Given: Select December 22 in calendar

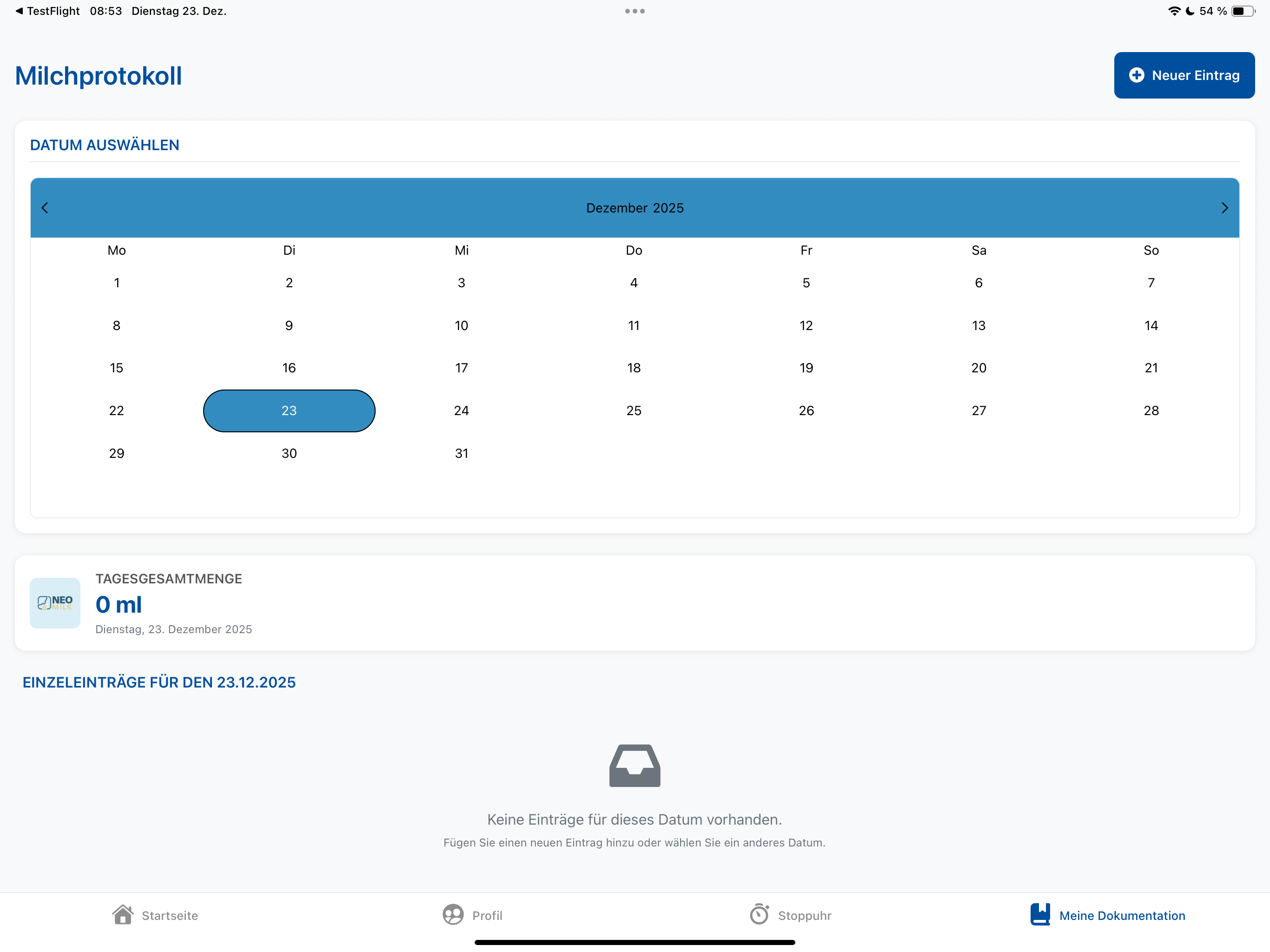Looking at the screenshot, I should pos(117,410).
